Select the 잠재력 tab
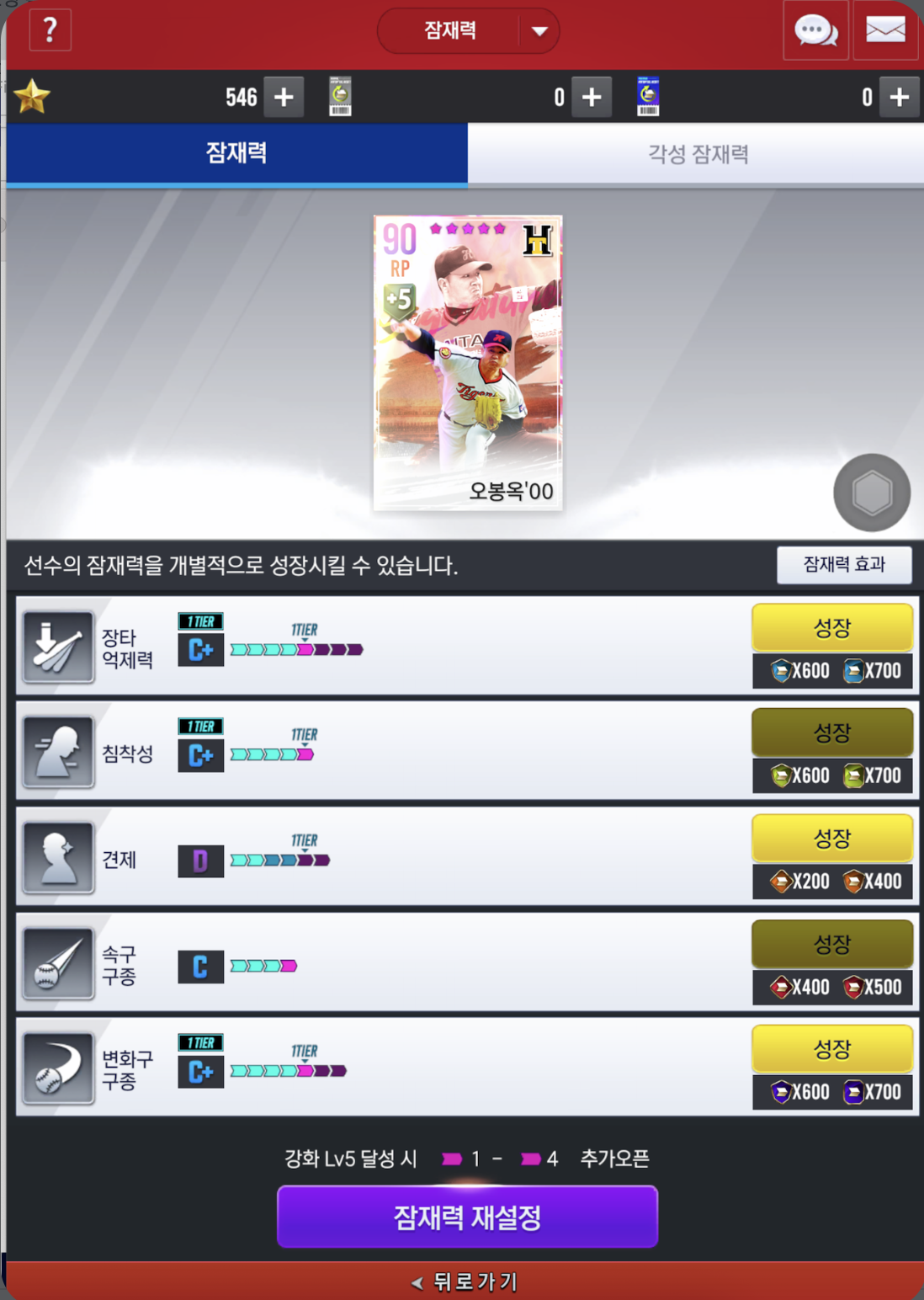 point(236,153)
